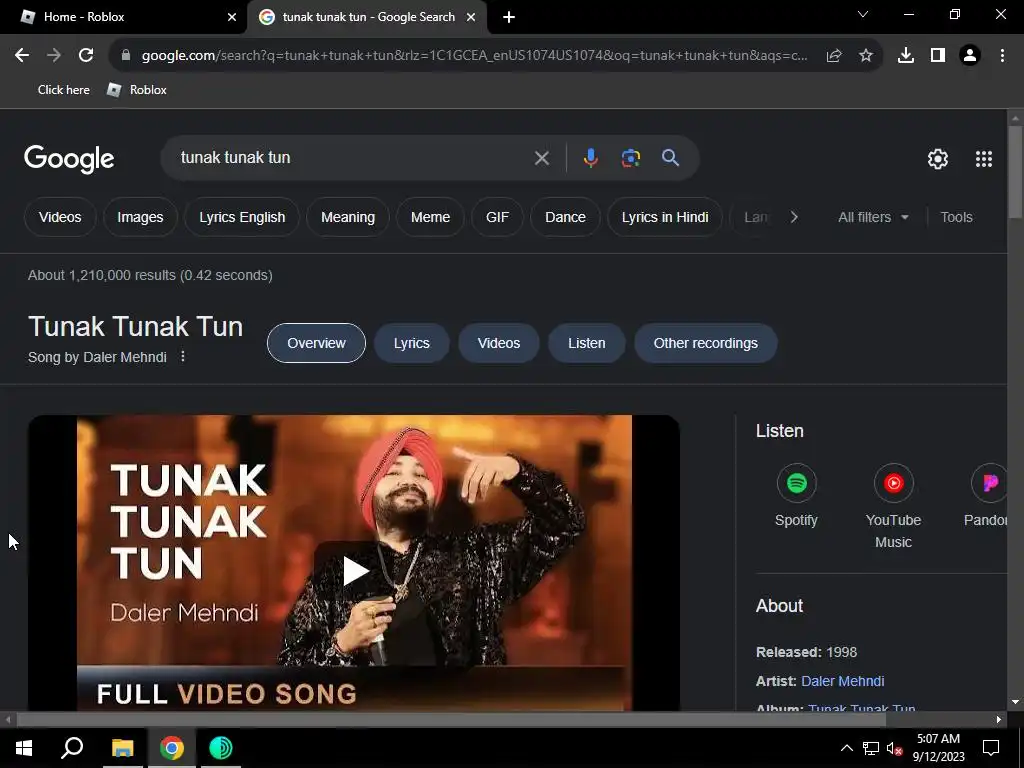Open Windows notification center
1024x768 pixels.
pyautogui.click(x=991, y=748)
